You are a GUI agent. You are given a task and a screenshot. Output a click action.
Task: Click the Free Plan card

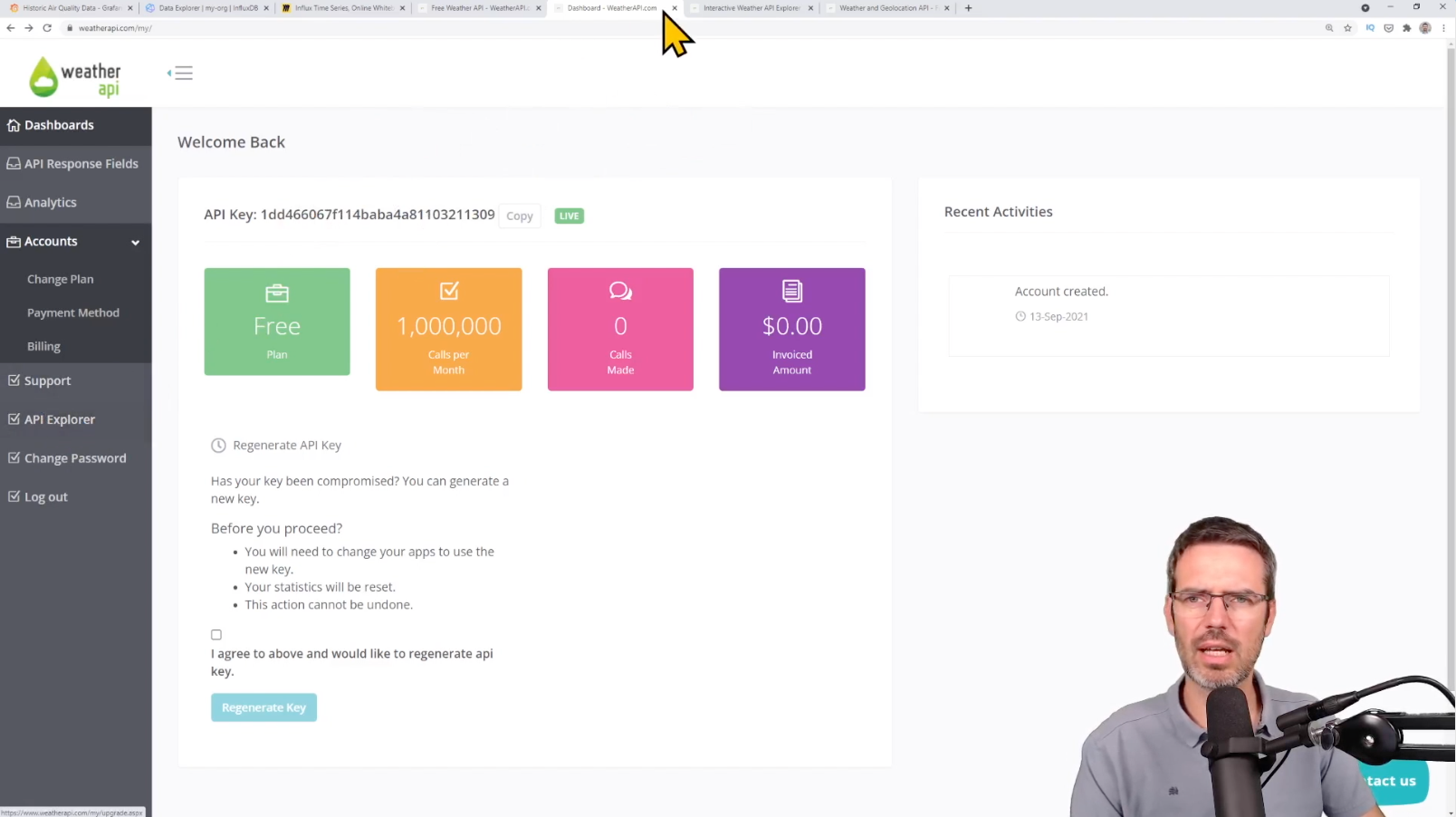(x=277, y=322)
